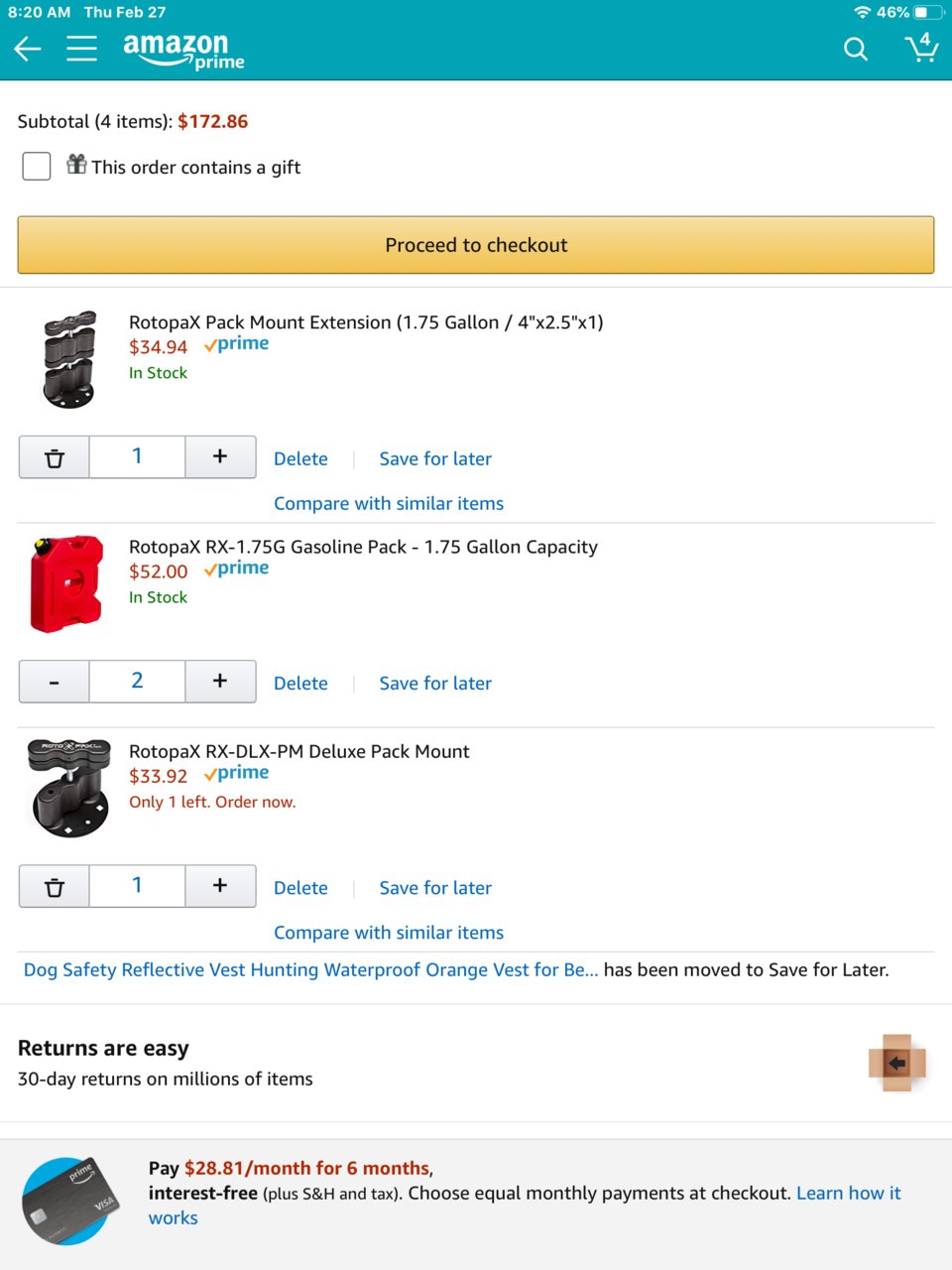Compare Deluxe Pack Mount with similar items
Screen dimensions: 952x1270
click(389, 933)
